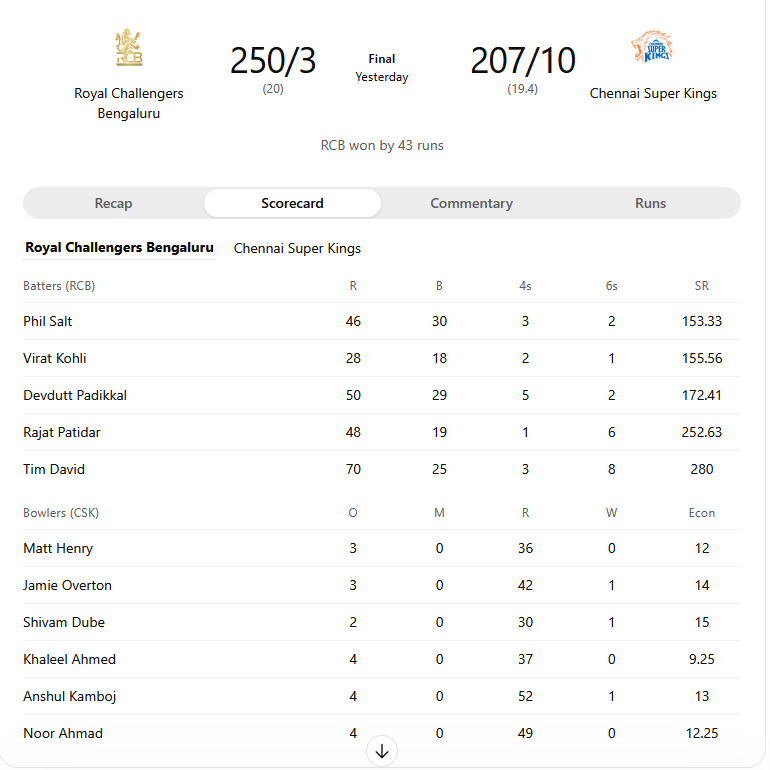Click the Chennai Super Kings team logo
The image size is (770, 770).
652,47
